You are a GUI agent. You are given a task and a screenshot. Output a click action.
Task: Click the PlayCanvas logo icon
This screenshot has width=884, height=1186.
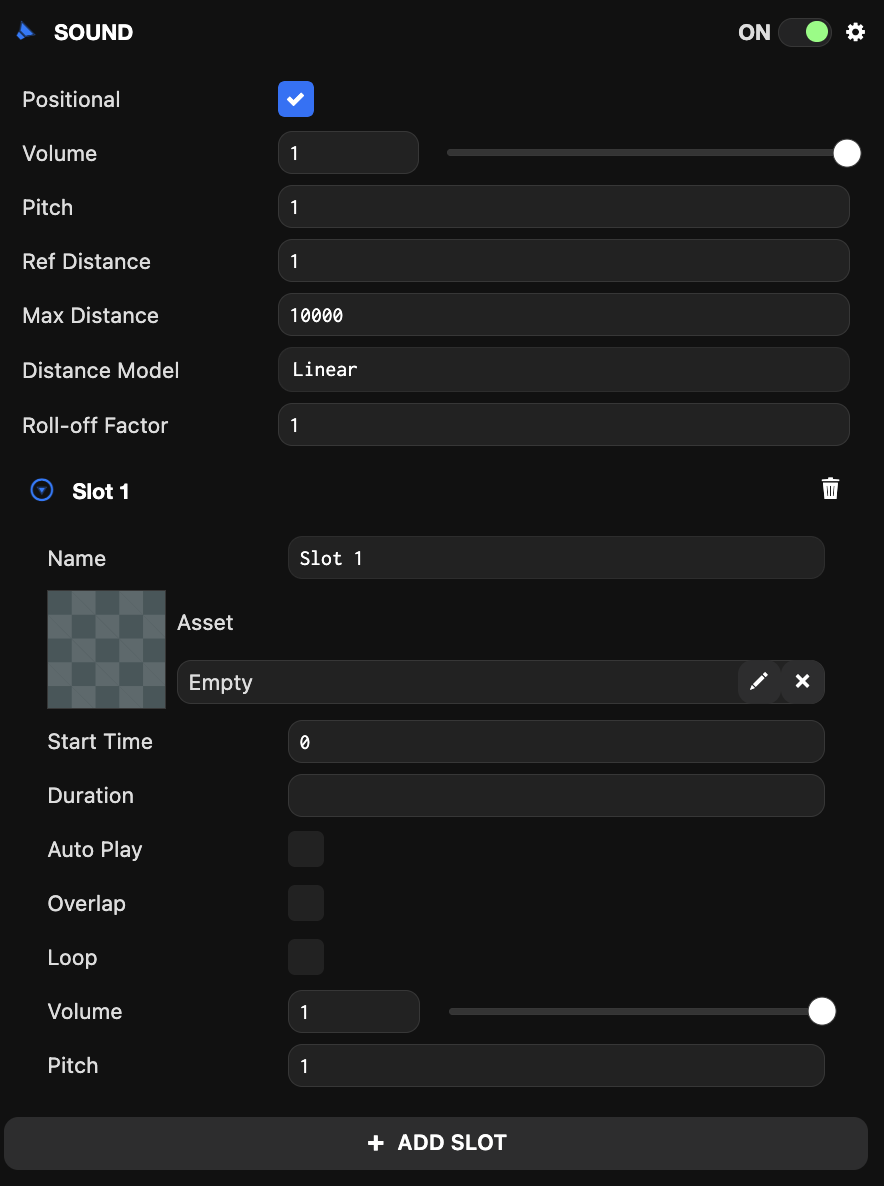pyautogui.click(x=25, y=31)
